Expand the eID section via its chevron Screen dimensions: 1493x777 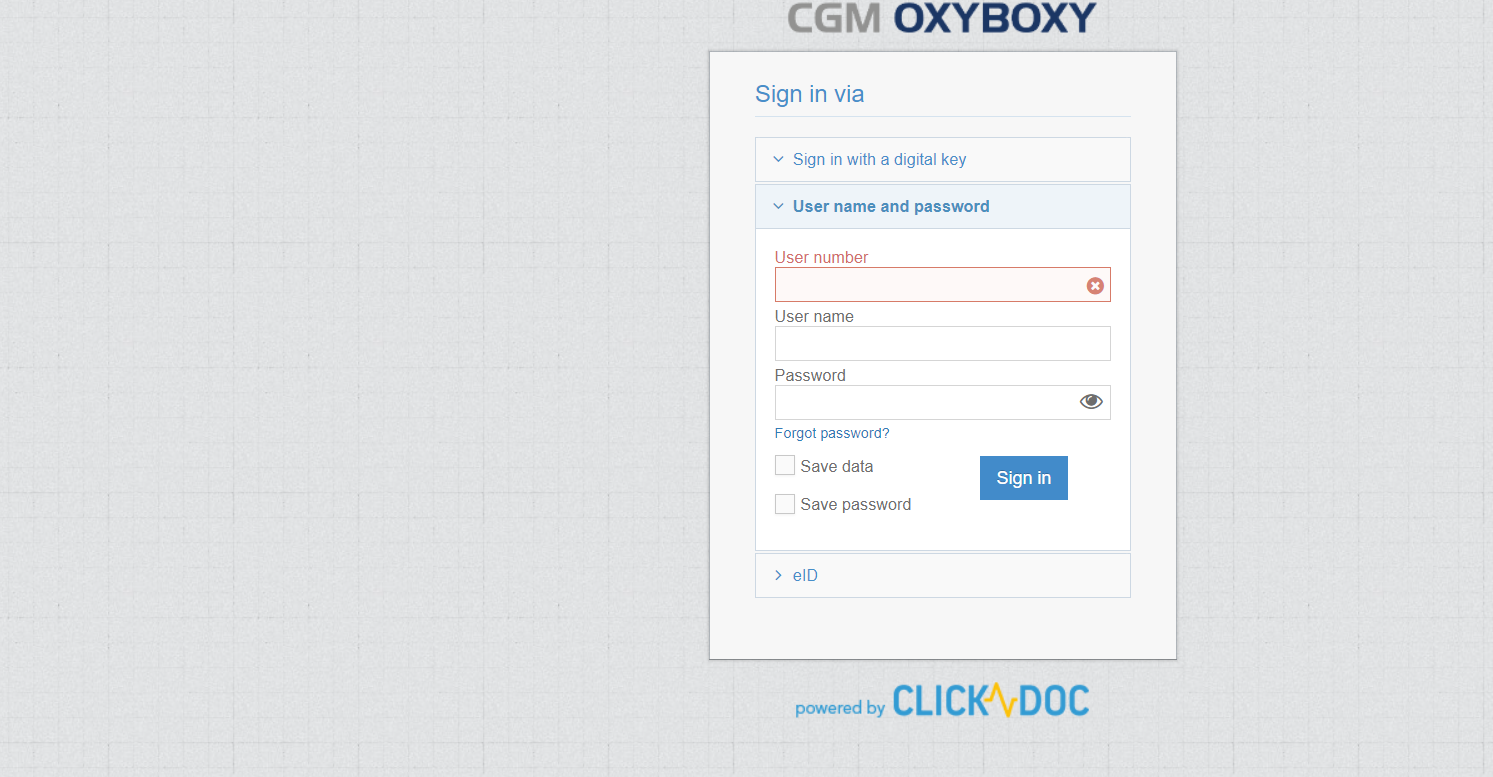pyautogui.click(x=778, y=576)
